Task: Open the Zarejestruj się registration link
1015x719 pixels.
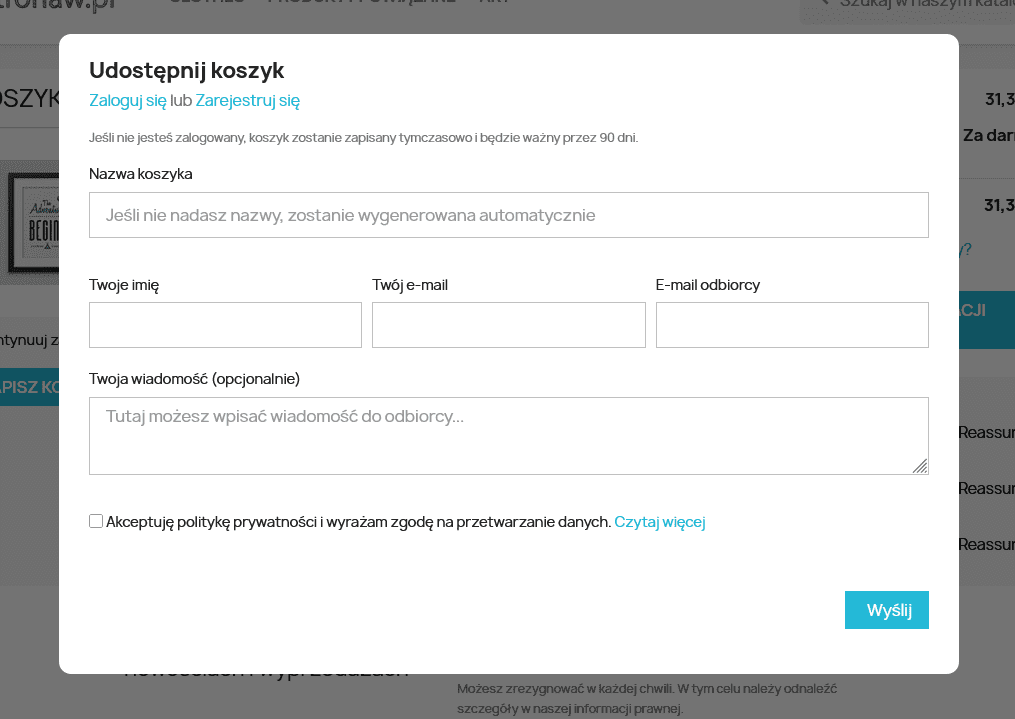Action: [x=247, y=100]
